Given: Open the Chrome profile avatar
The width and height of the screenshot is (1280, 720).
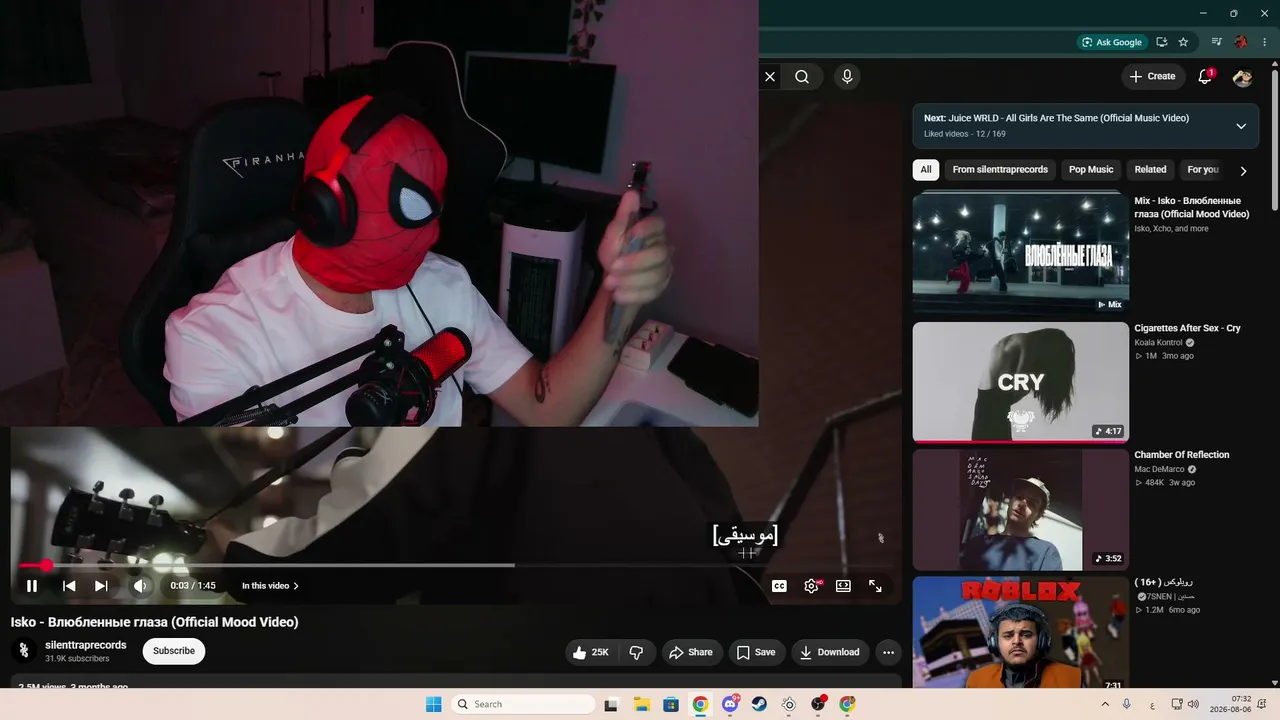Looking at the screenshot, I should pos(1241,42).
